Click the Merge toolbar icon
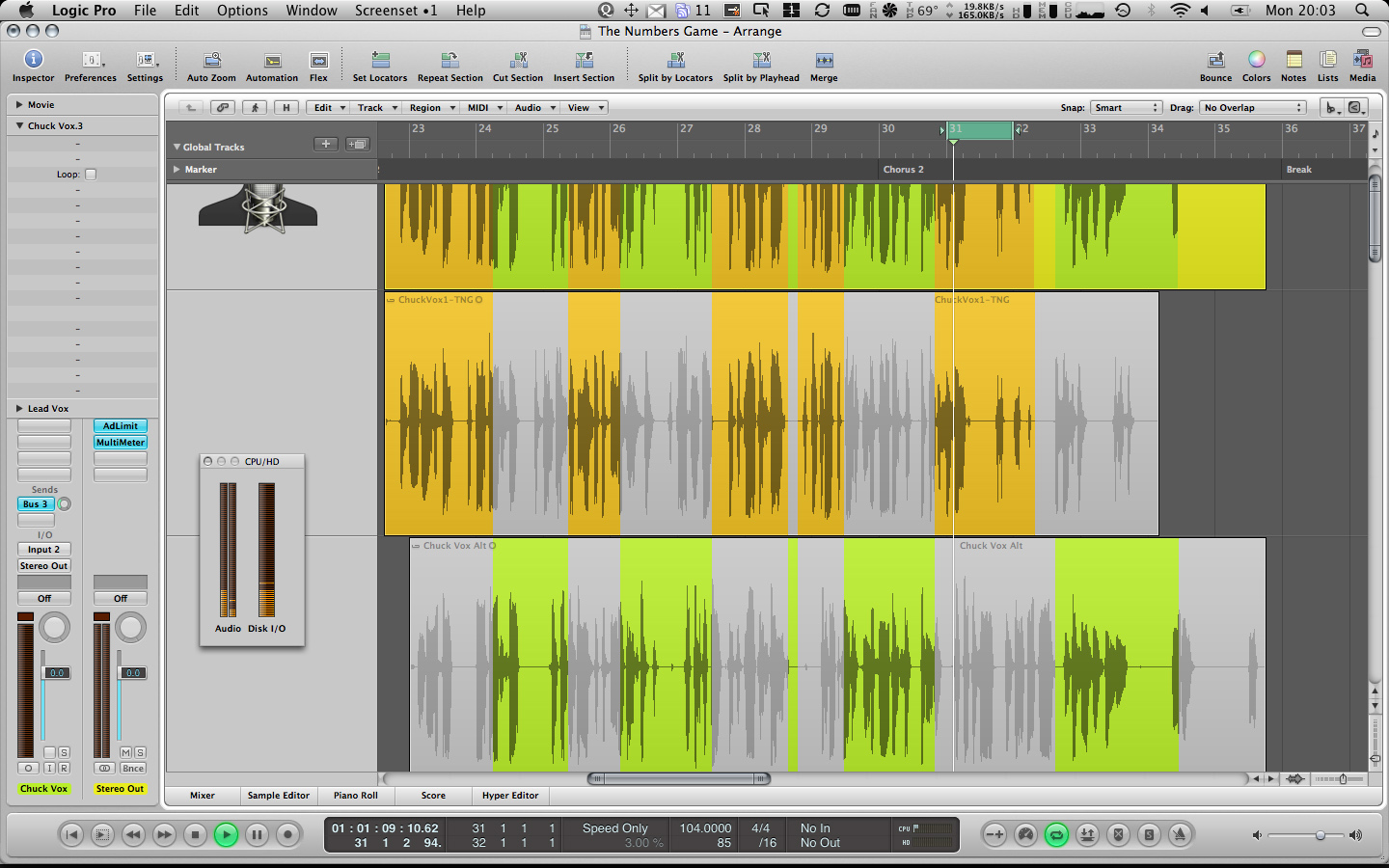This screenshot has width=1389, height=868. [x=824, y=61]
